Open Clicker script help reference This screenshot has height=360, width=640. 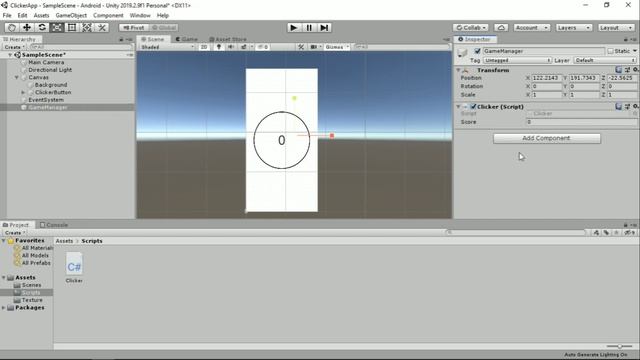(x=619, y=107)
